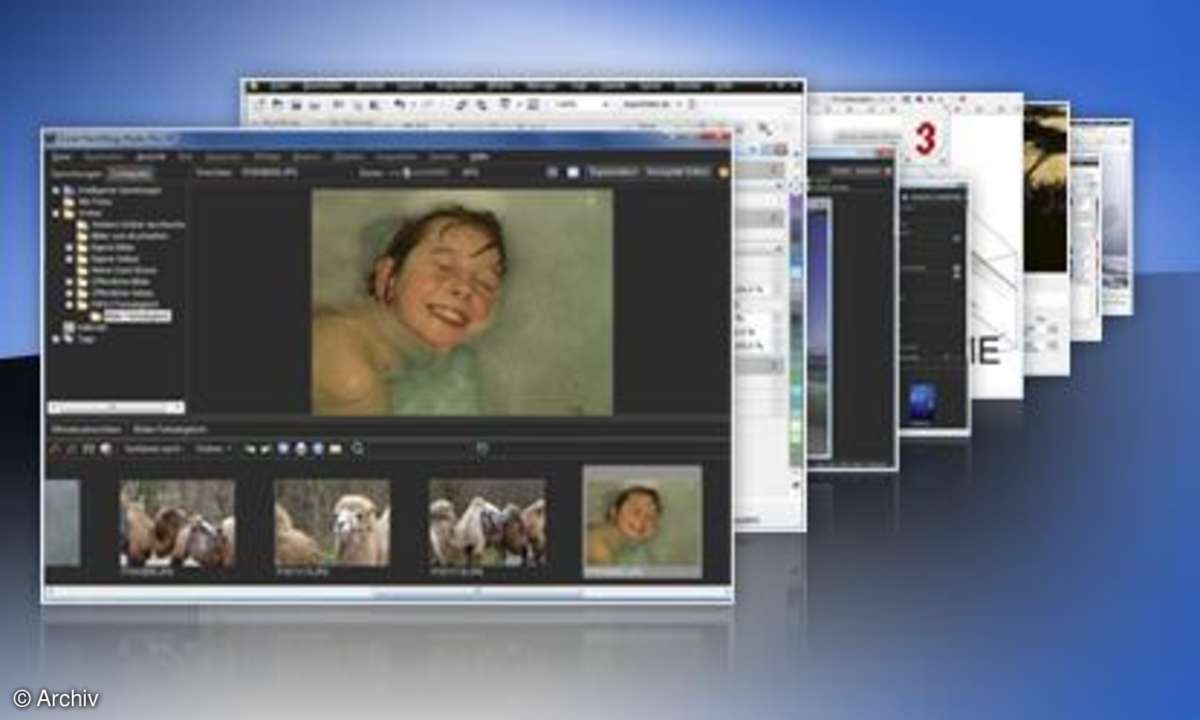Expand the Intelligente Sammlungen tree node

[x=55, y=190]
